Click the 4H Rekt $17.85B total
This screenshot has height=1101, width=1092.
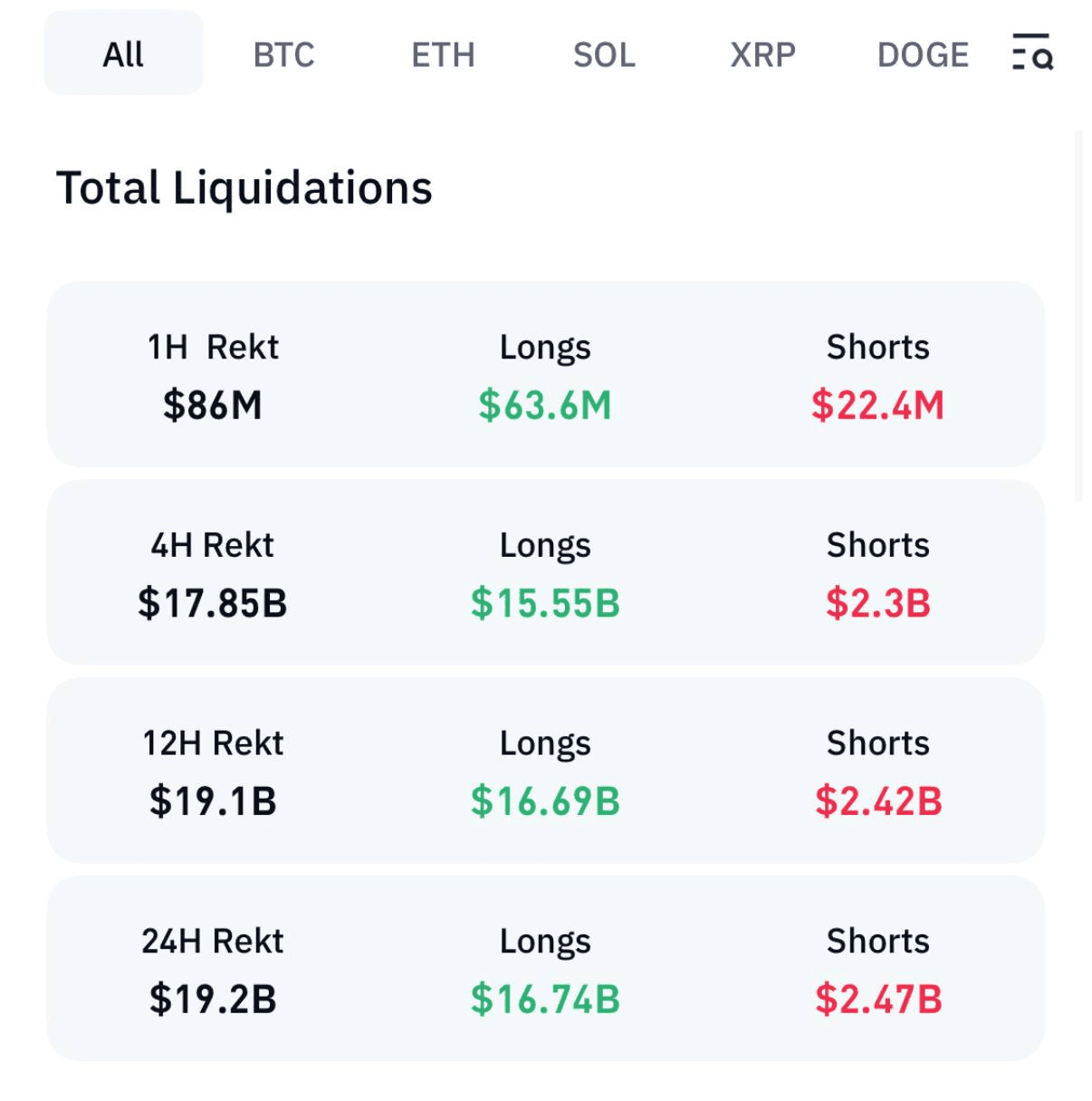click(213, 603)
